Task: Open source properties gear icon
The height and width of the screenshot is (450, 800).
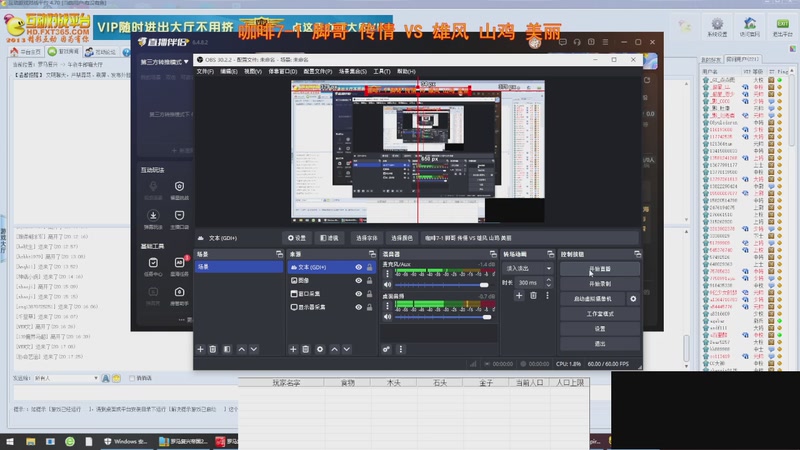Action: pos(320,349)
